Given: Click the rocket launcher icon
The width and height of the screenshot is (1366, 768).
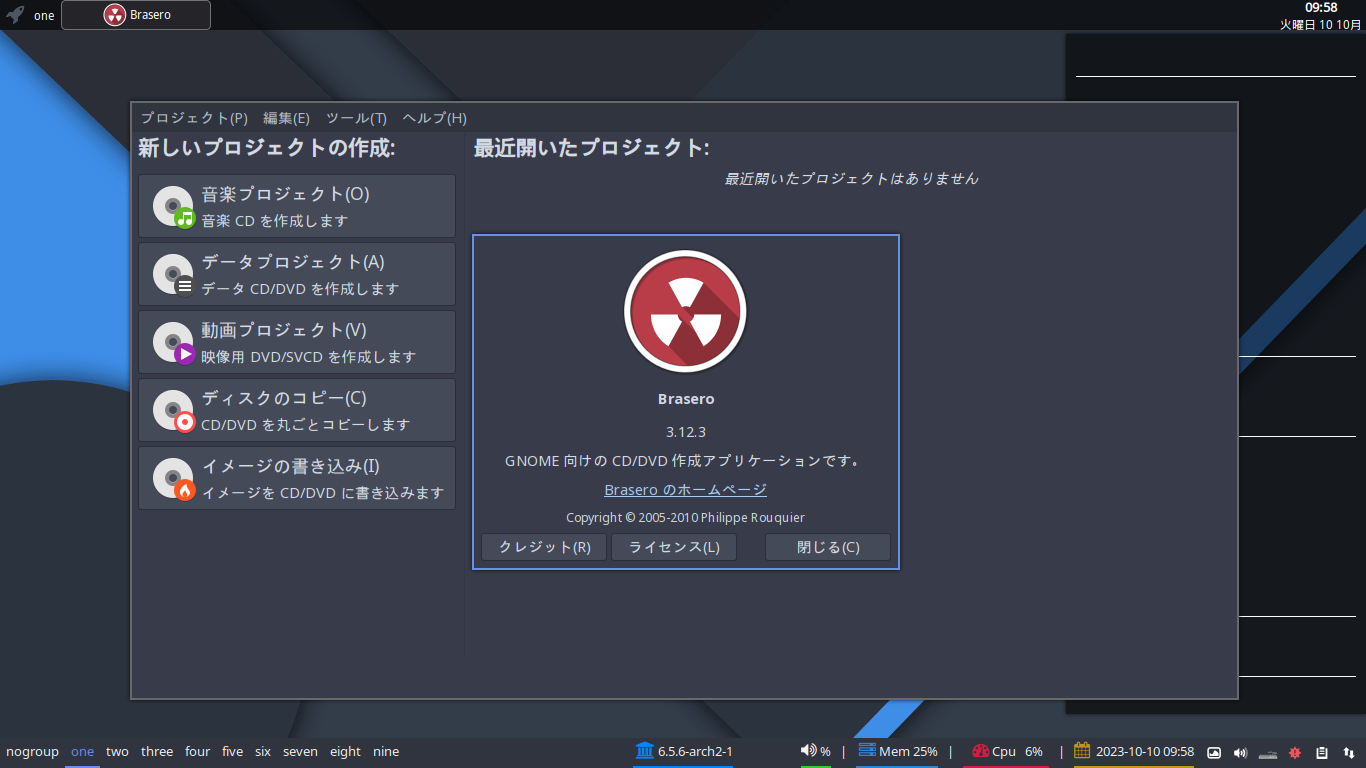Looking at the screenshot, I should [15, 15].
